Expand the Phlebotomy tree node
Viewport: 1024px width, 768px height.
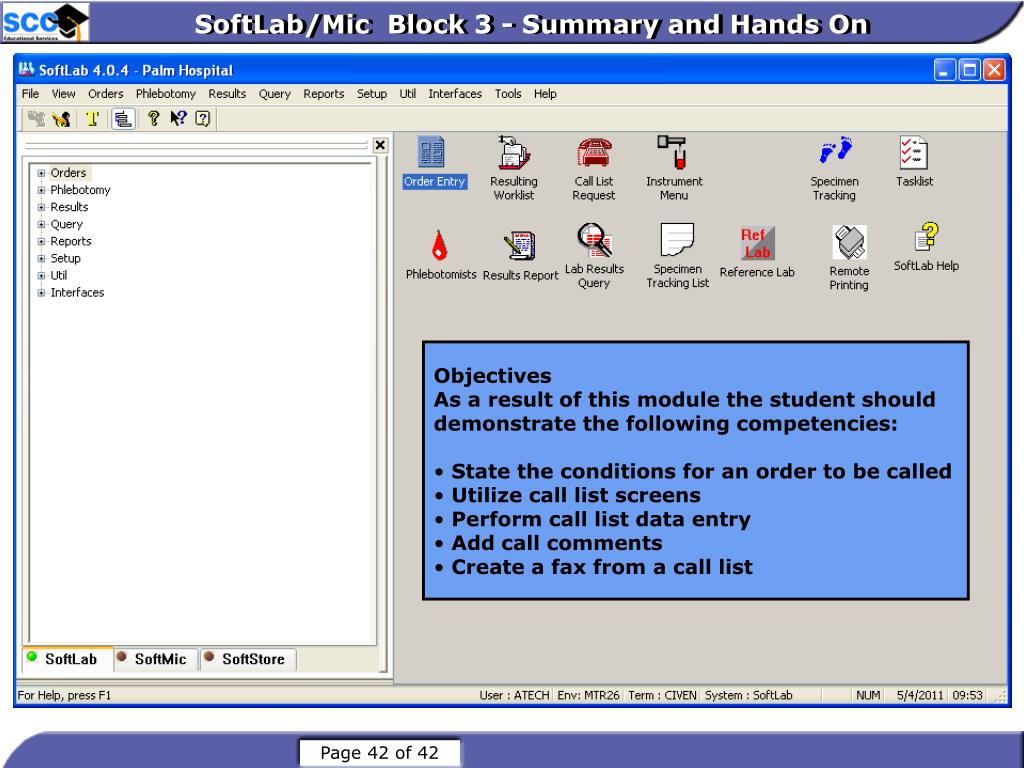pyautogui.click(x=41, y=190)
